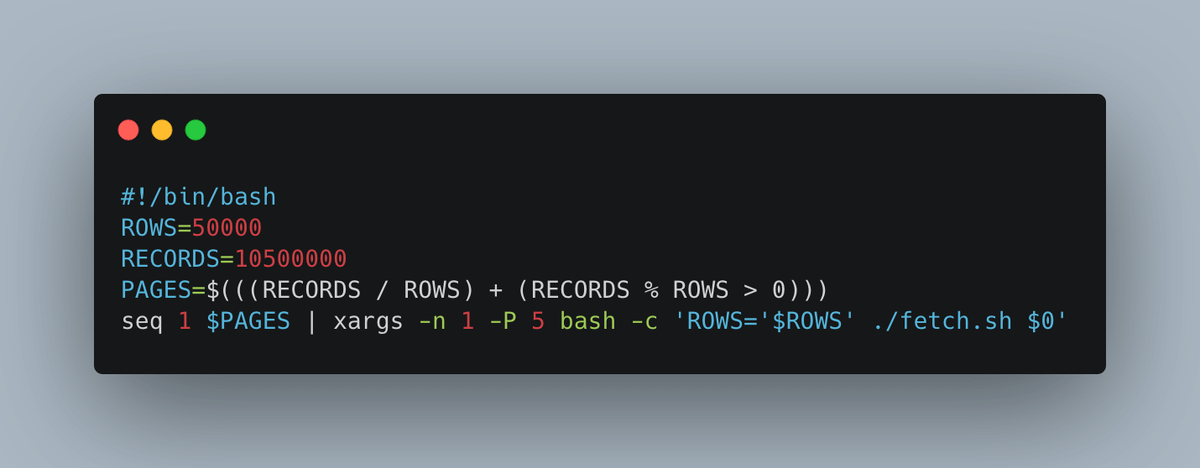The image size is (1200, 468).
Task: Click the red close dot
Action: pyautogui.click(x=128, y=130)
